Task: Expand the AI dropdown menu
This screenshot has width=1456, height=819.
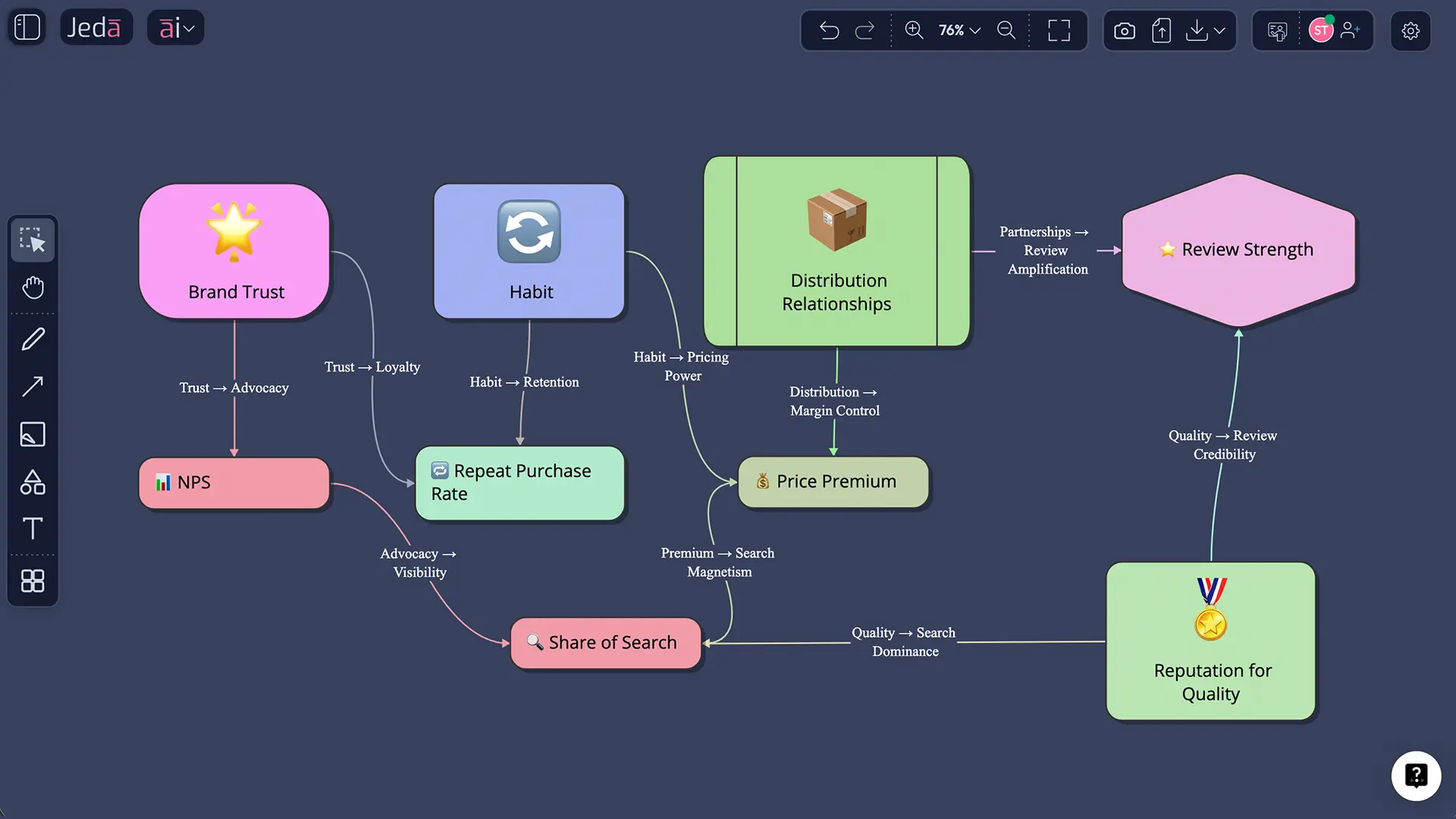Action: click(176, 28)
